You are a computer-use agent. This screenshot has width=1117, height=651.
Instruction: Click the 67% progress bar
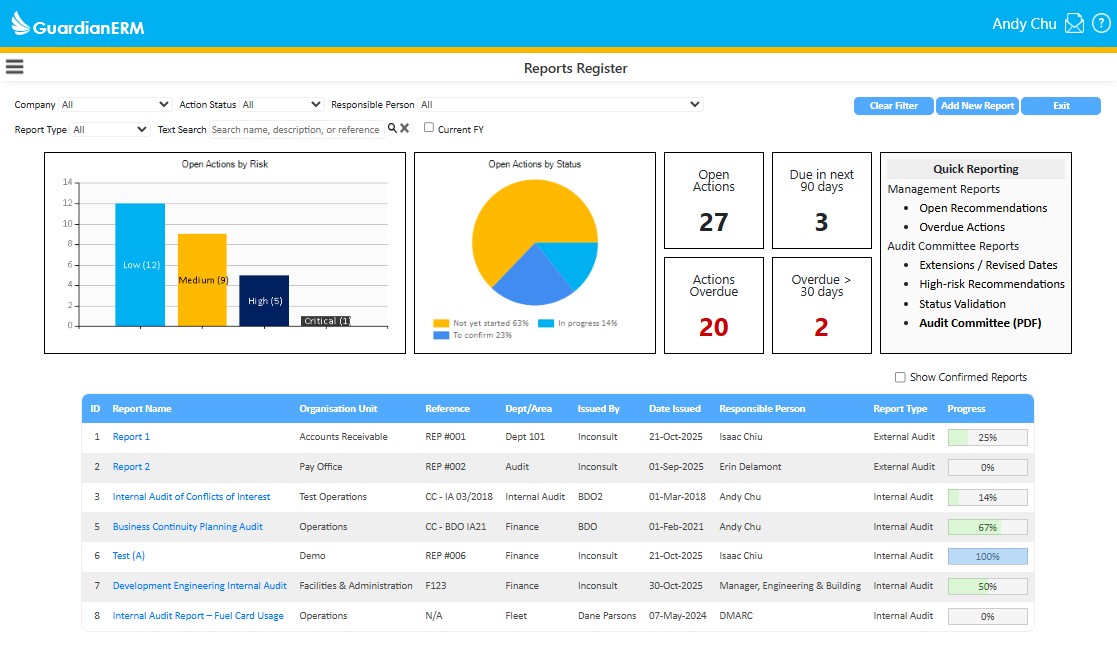987,527
